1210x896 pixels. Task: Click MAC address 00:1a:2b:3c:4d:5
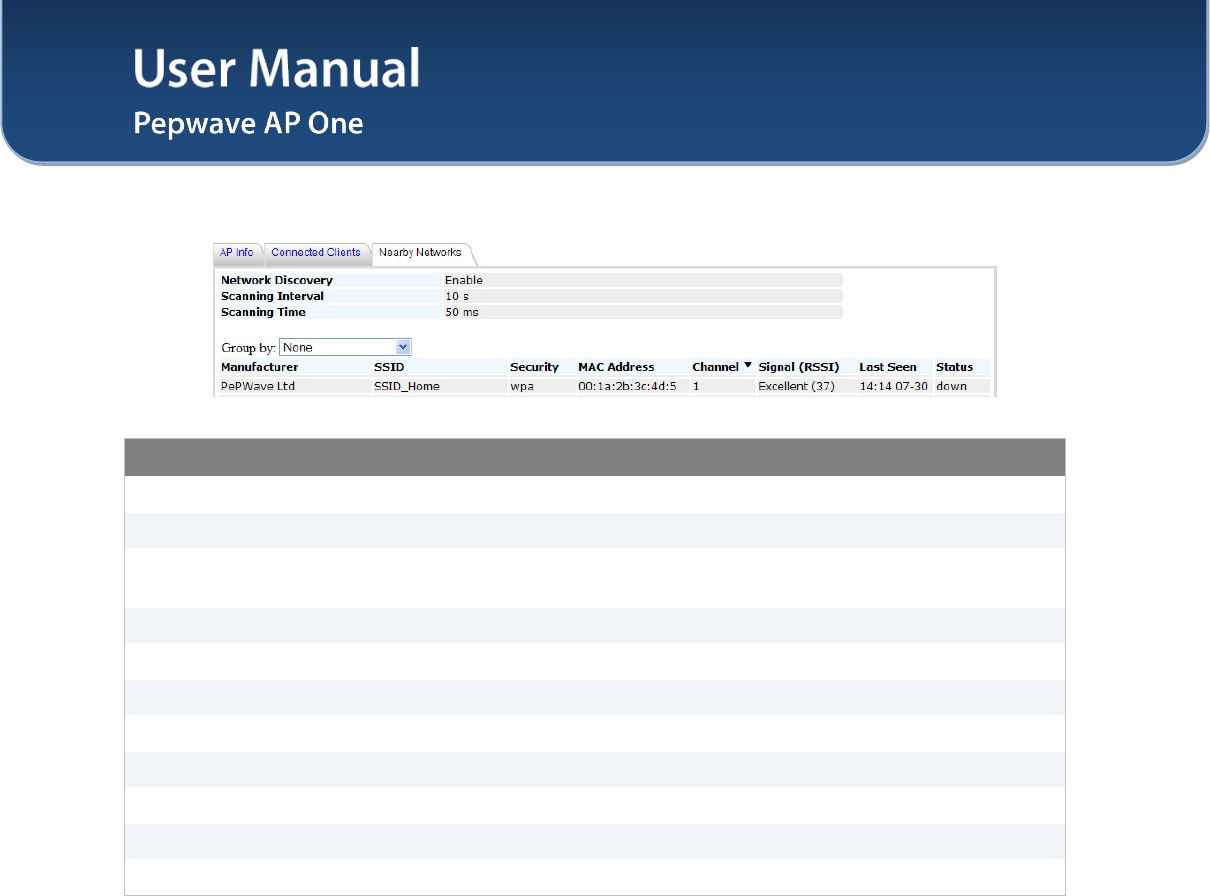click(x=633, y=386)
